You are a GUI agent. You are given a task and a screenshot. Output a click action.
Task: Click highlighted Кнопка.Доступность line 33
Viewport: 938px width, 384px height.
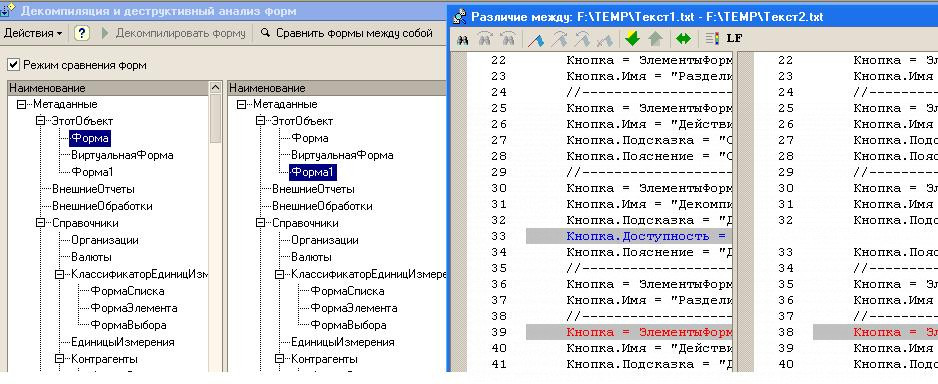[x=628, y=236]
